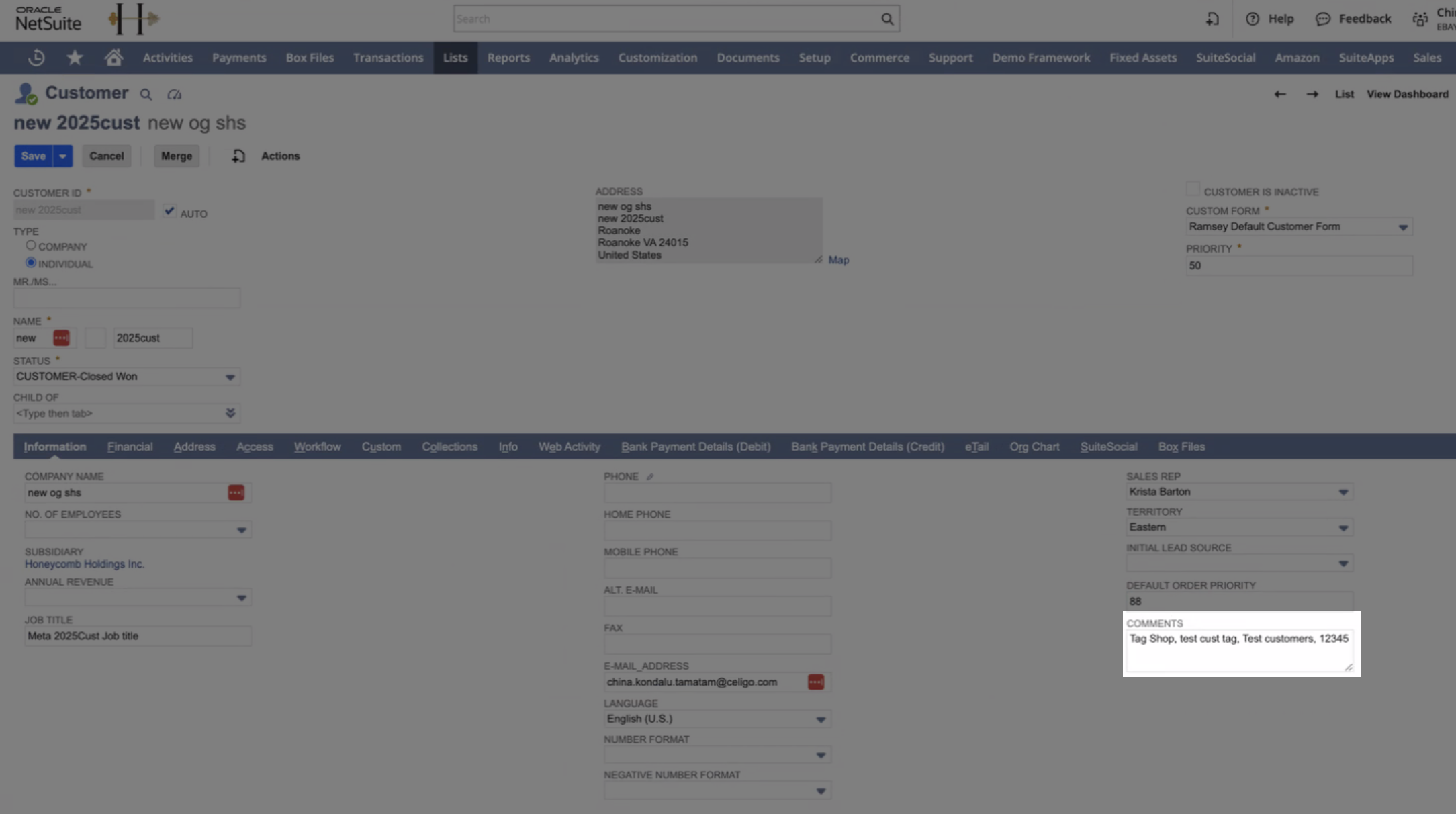Click the global Search box
The width and height of the screenshot is (1456, 814).
(676, 19)
